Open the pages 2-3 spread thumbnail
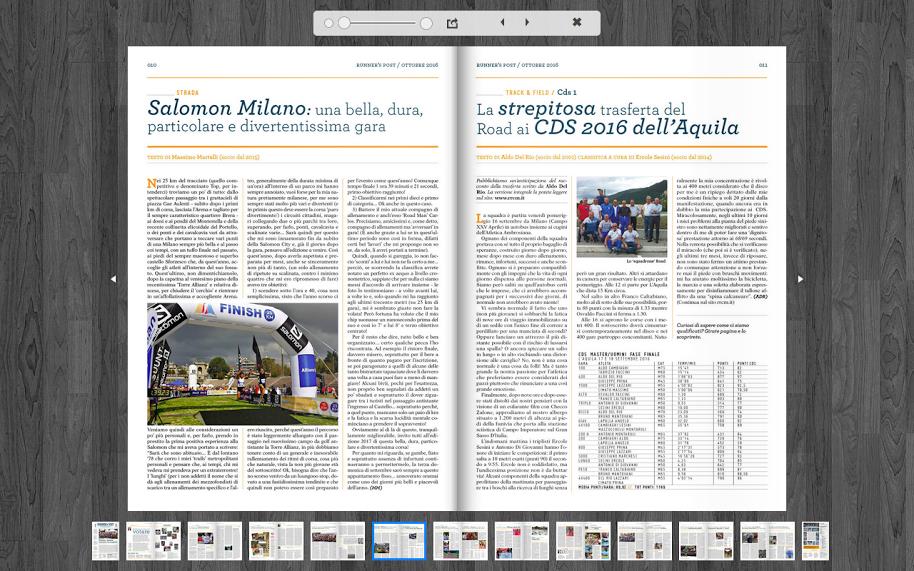914x571 pixels. click(x=153, y=541)
